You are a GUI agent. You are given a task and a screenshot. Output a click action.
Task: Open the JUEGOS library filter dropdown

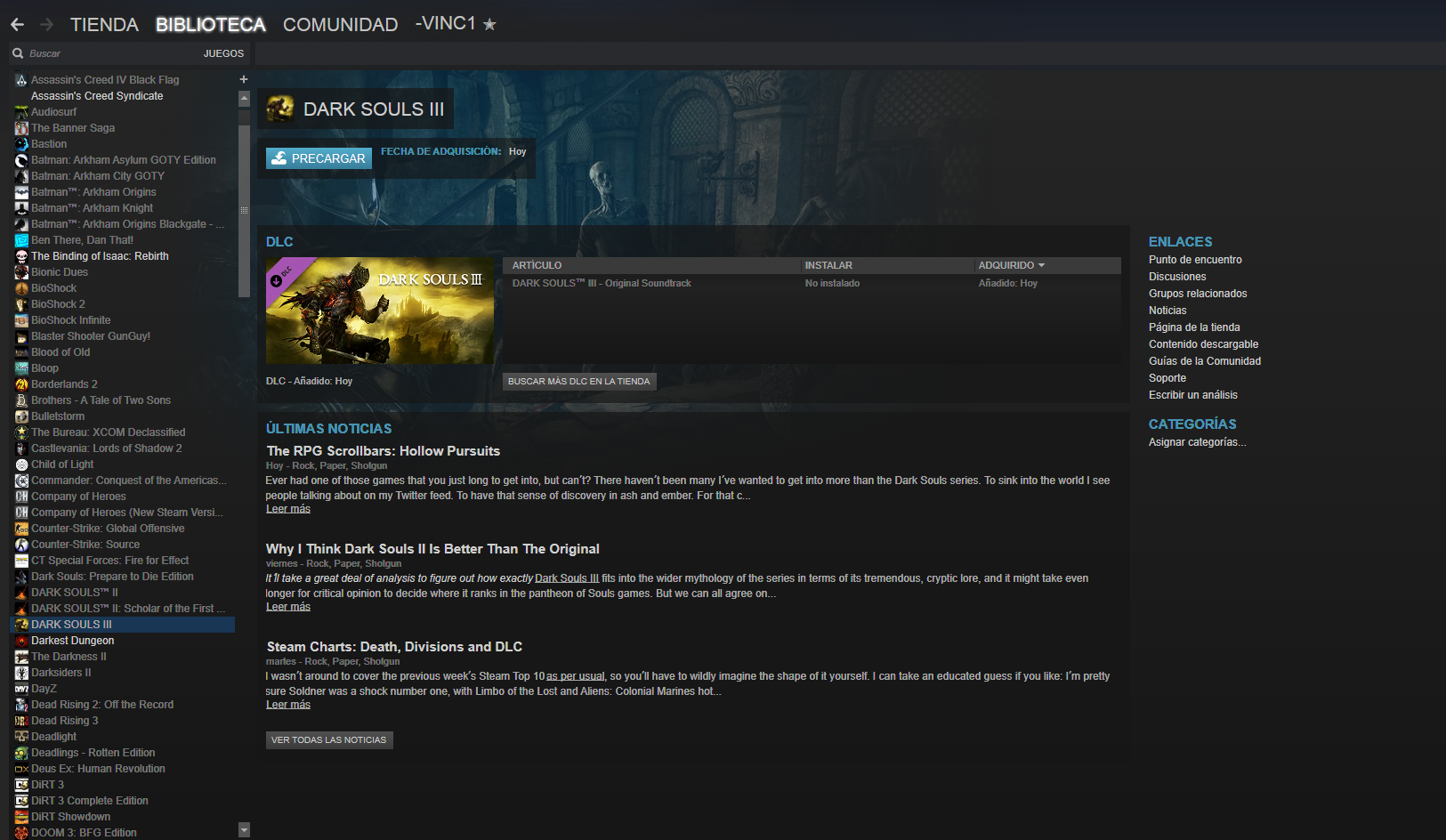click(223, 53)
